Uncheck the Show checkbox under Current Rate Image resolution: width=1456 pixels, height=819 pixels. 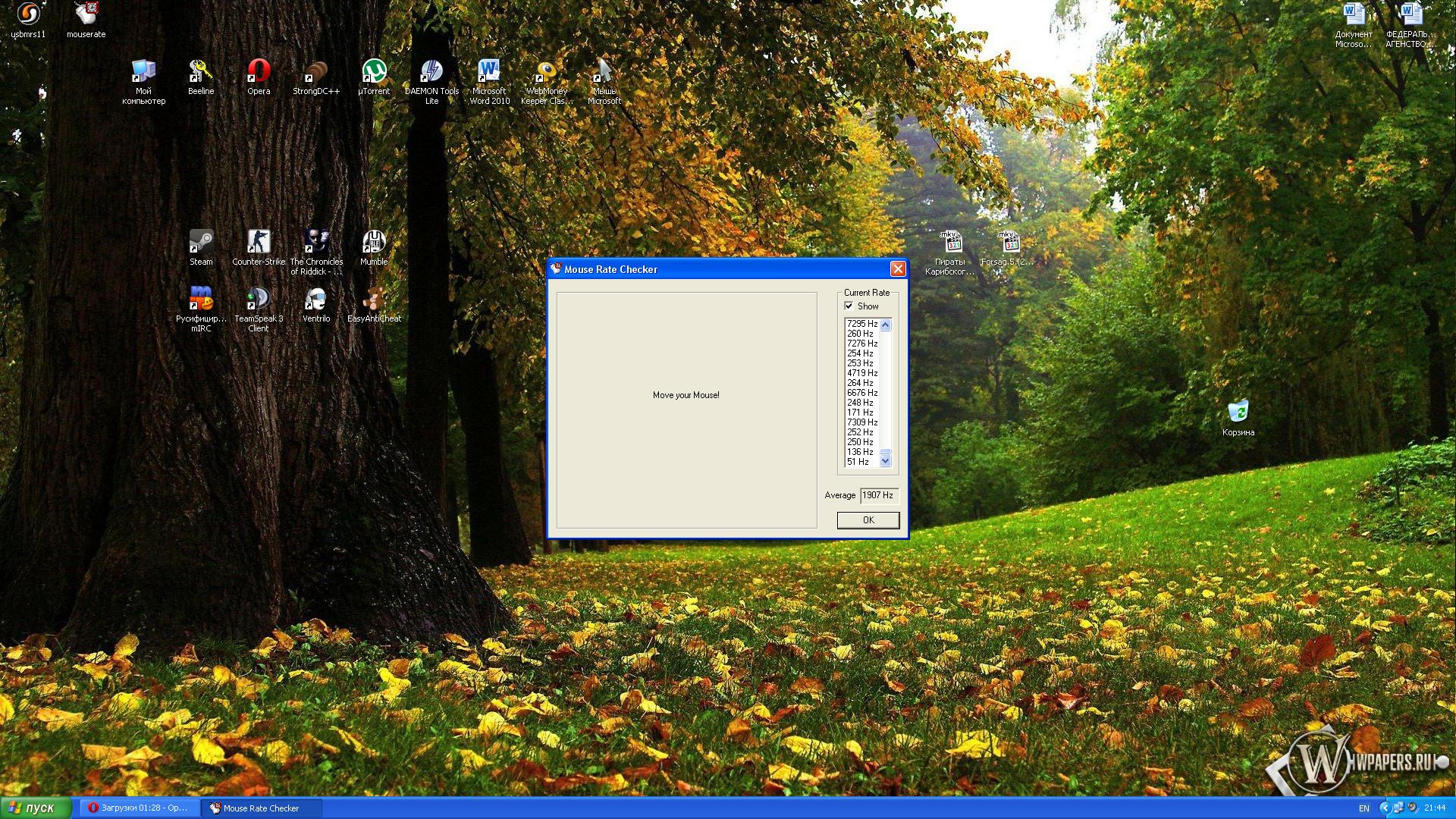[x=849, y=306]
